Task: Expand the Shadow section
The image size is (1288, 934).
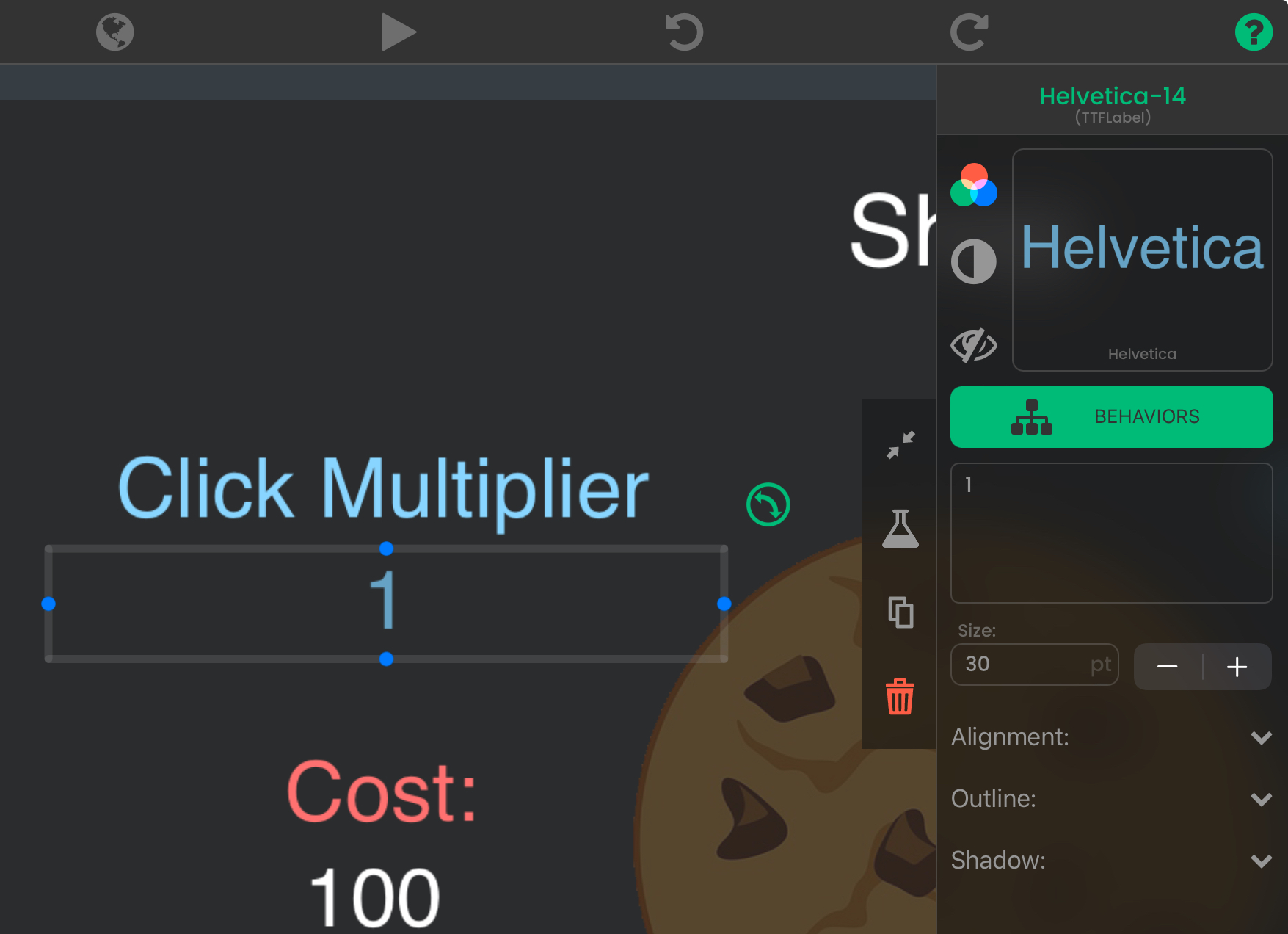Action: pos(1111,861)
